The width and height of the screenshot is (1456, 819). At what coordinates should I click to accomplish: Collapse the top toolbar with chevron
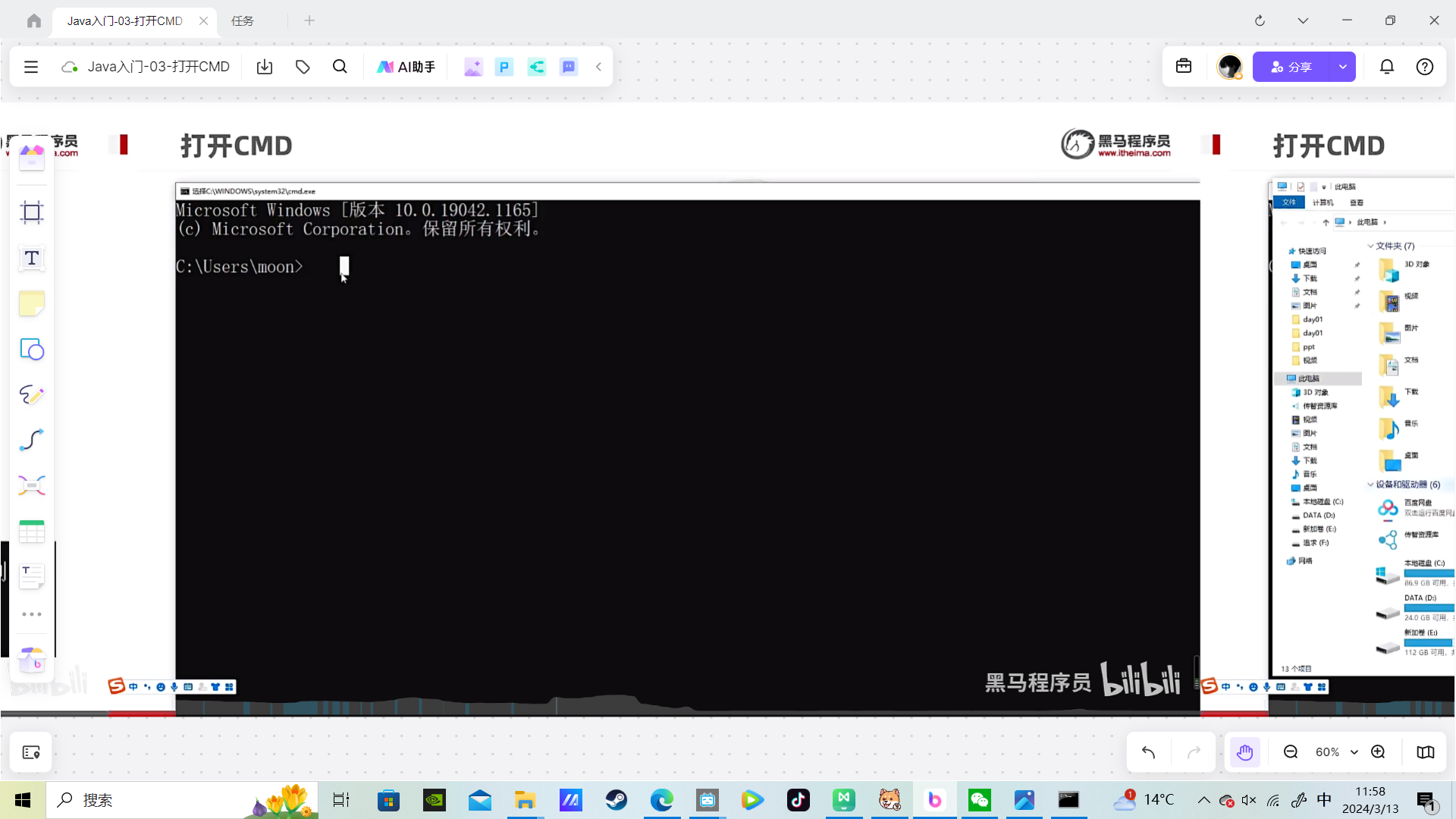598,67
